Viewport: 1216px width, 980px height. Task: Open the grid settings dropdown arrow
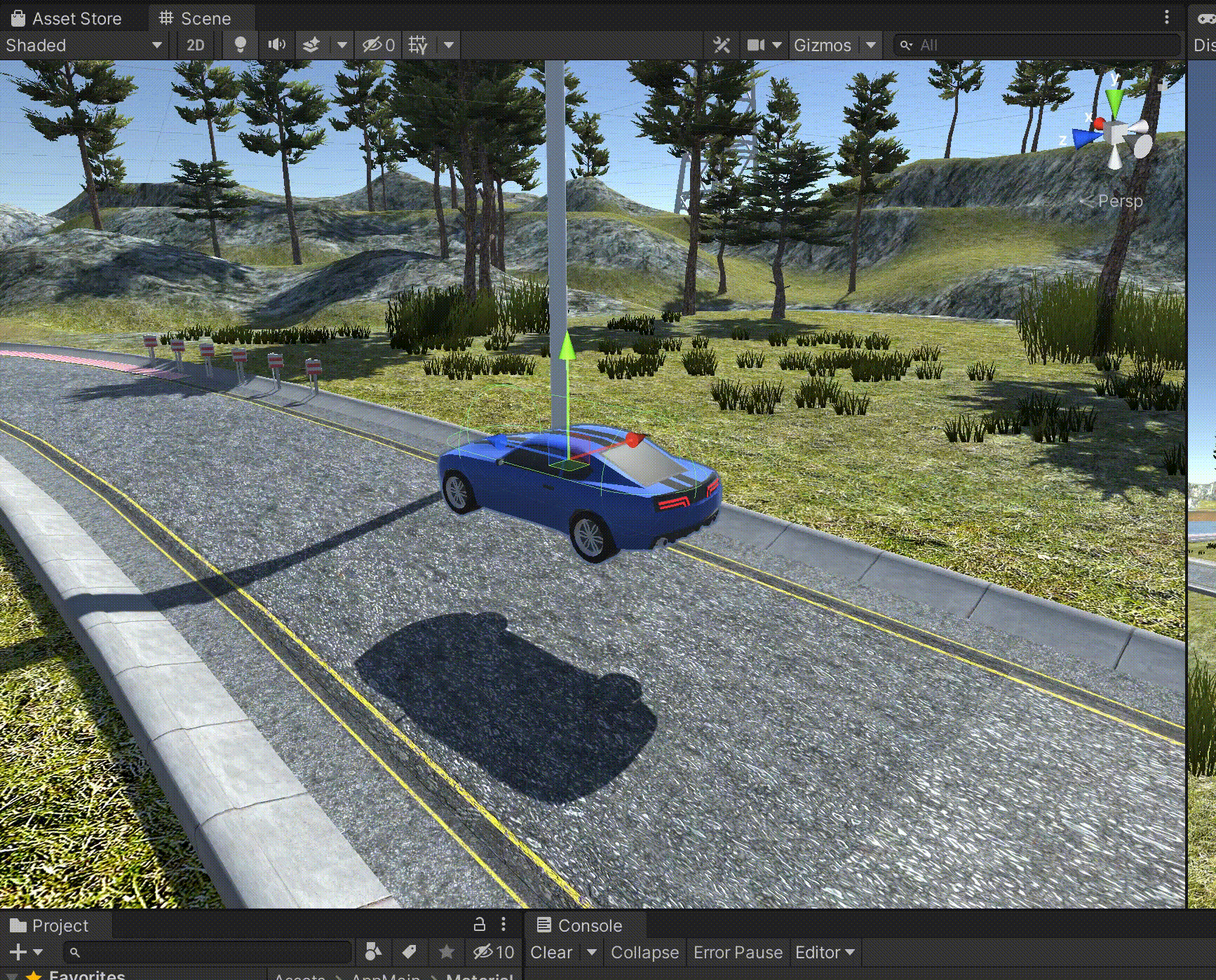click(449, 46)
